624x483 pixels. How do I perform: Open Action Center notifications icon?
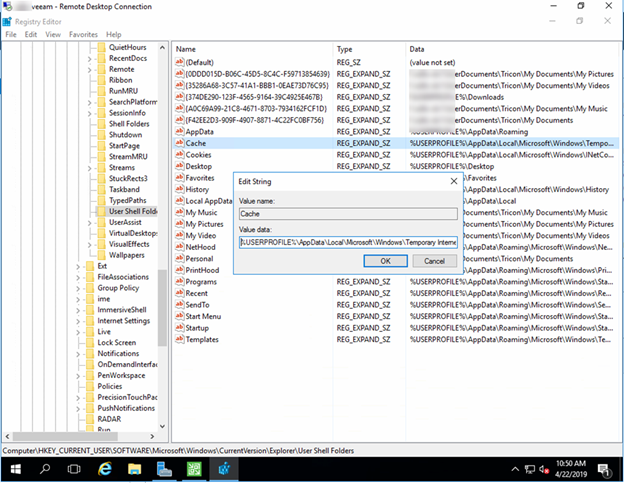tap(604, 470)
